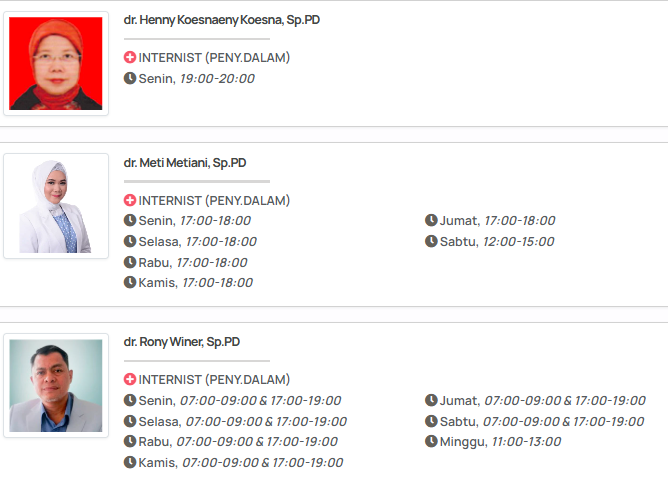Image resolution: width=668 pixels, height=480 pixels.
Task: Select dr. Henny's Senin 19:00-20:00 time slot
Action: [x=217, y=78]
